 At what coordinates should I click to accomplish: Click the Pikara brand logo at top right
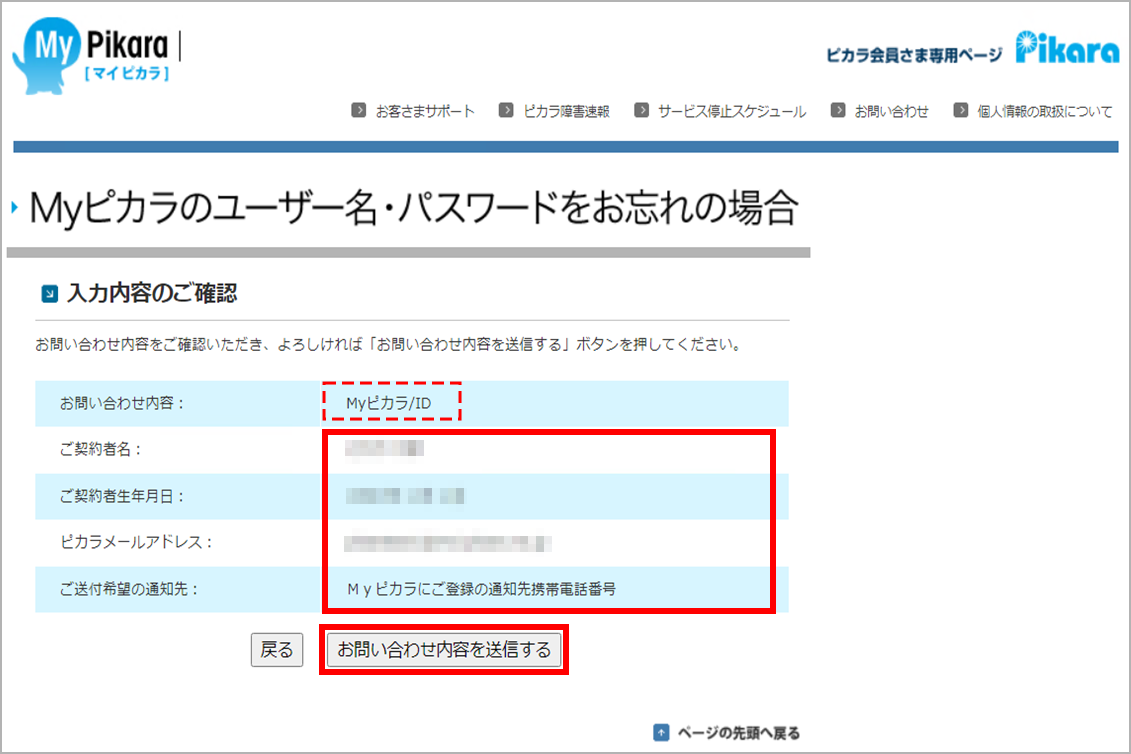point(1068,48)
